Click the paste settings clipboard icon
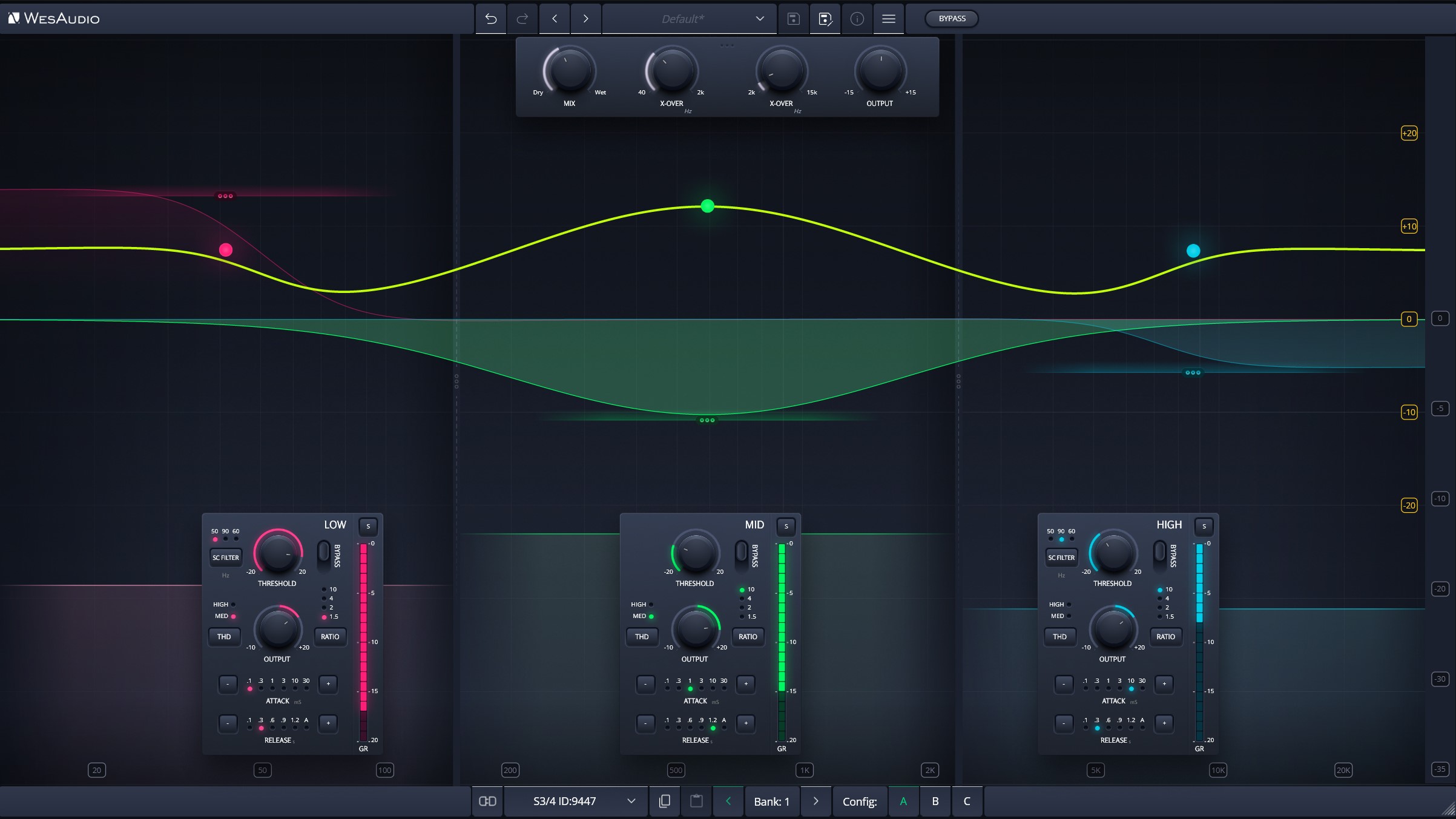 [696, 801]
